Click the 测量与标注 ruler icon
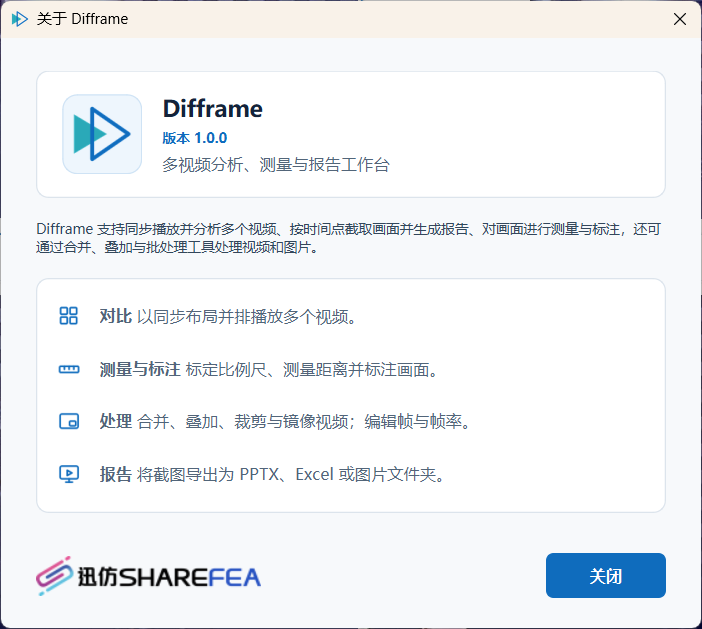The image size is (702, 629). [x=69, y=369]
